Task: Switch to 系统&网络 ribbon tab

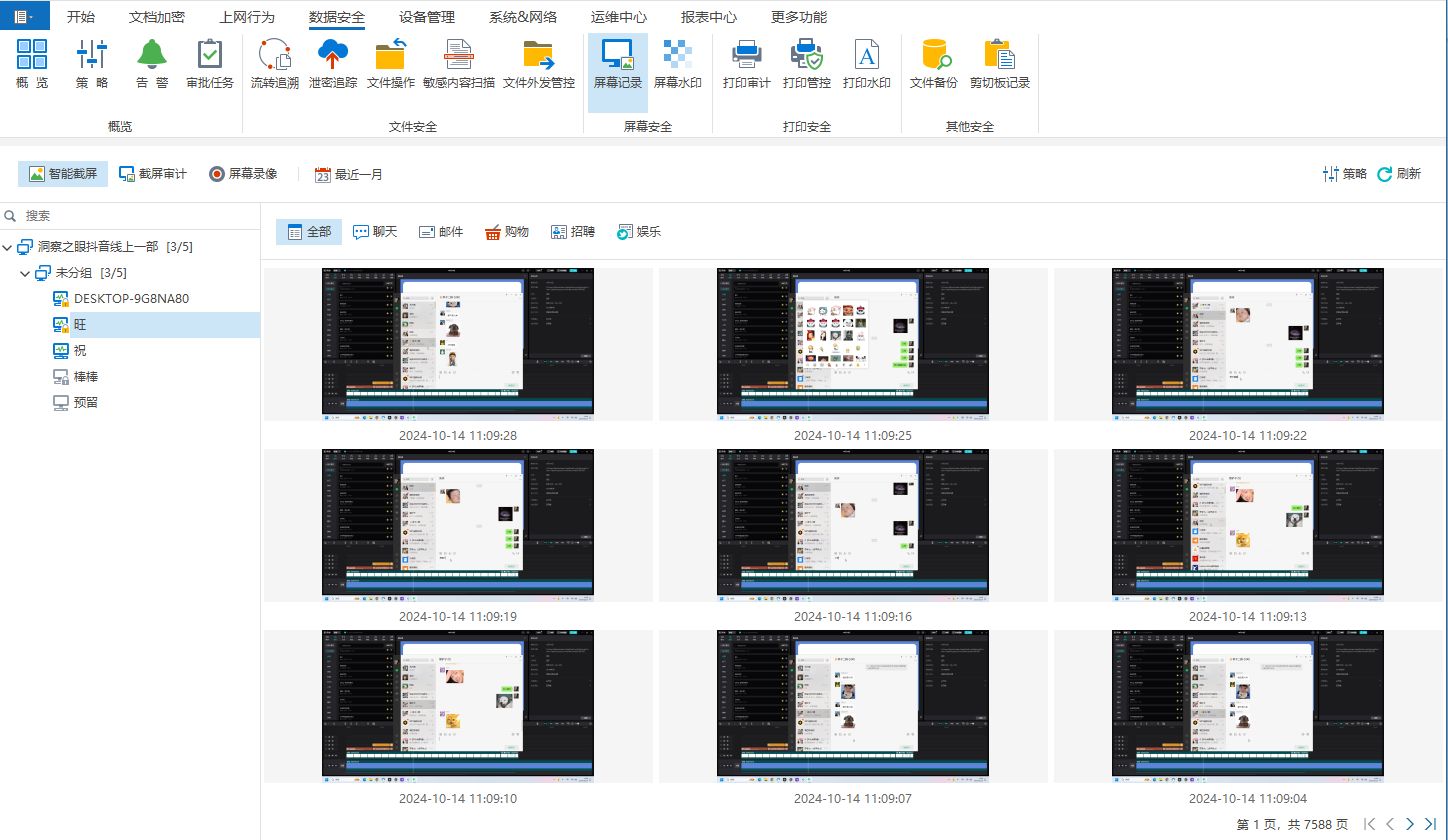Action: tap(523, 17)
